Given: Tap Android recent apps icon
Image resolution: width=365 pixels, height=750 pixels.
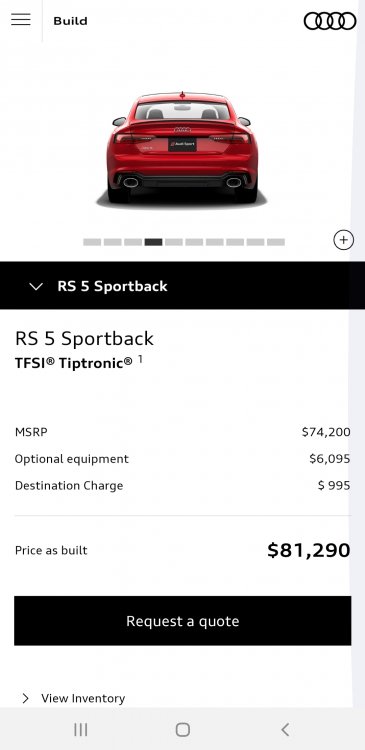Looking at the screenshot, I should click(x=81, y=729).
